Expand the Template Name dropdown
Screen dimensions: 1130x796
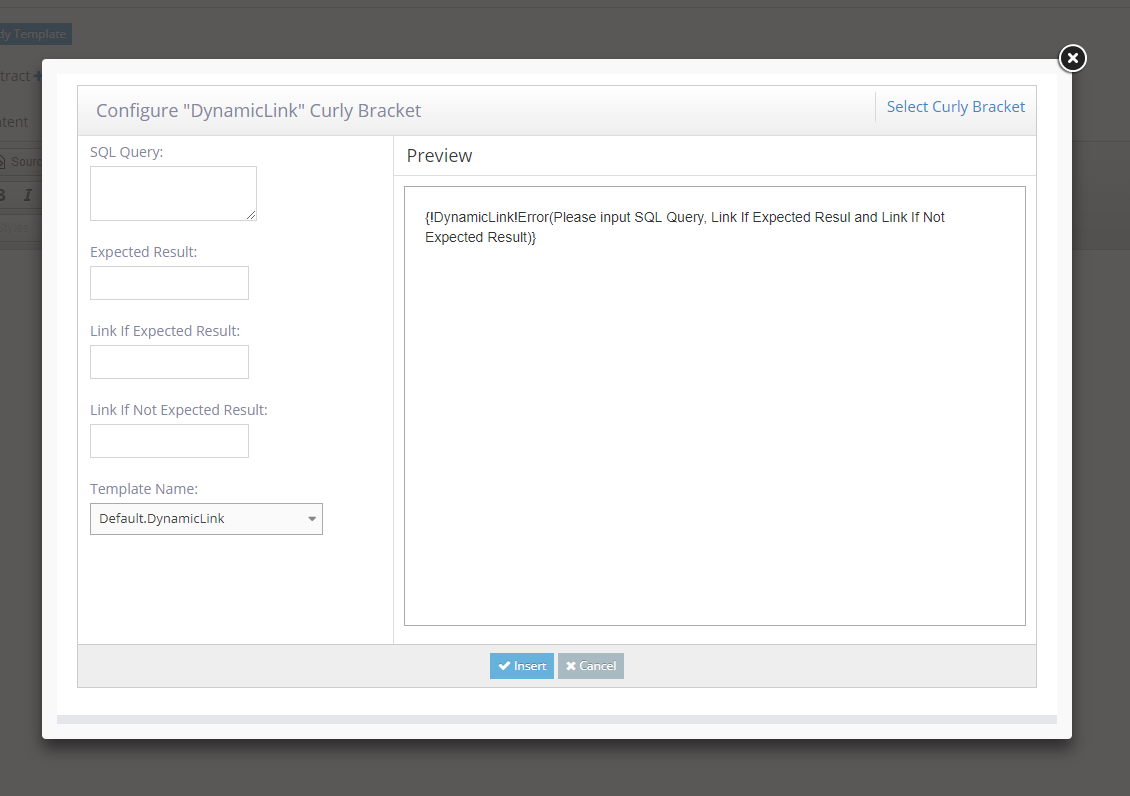pos(206,519)
